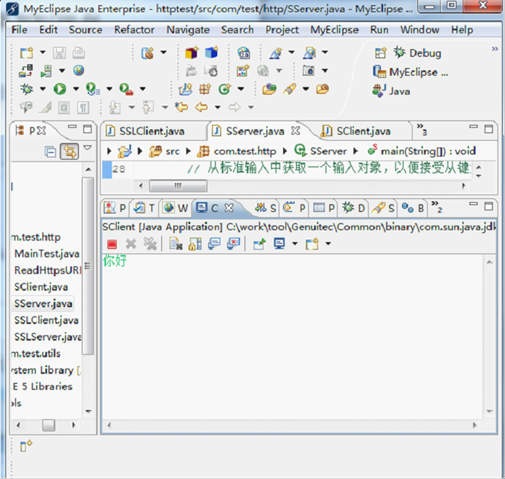Click editor horizontal scrollbar thumb
Viewport: 505px width, 479px height.
[x=178, y=186]
